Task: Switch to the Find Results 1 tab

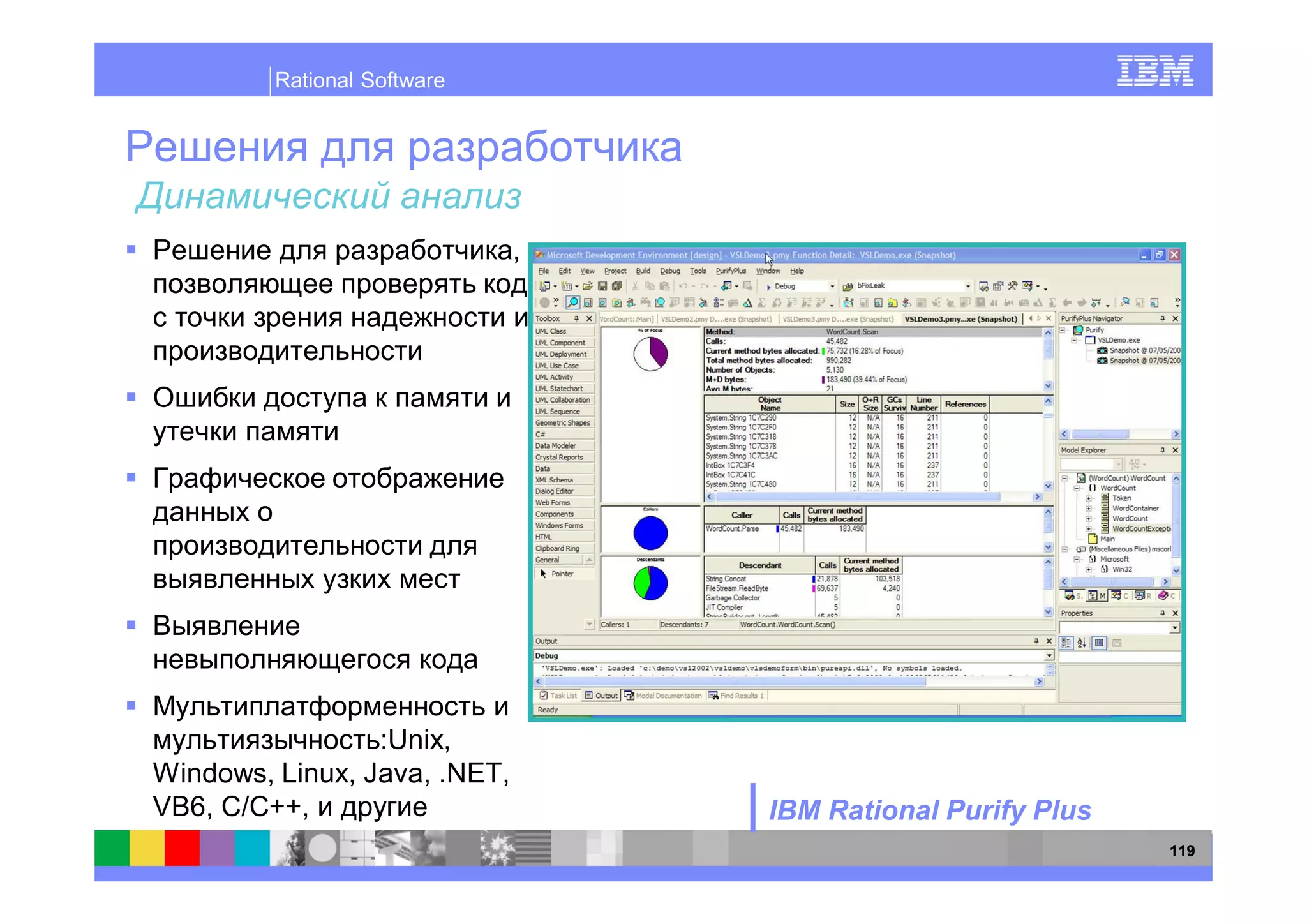Action: [x=736, y=696]
